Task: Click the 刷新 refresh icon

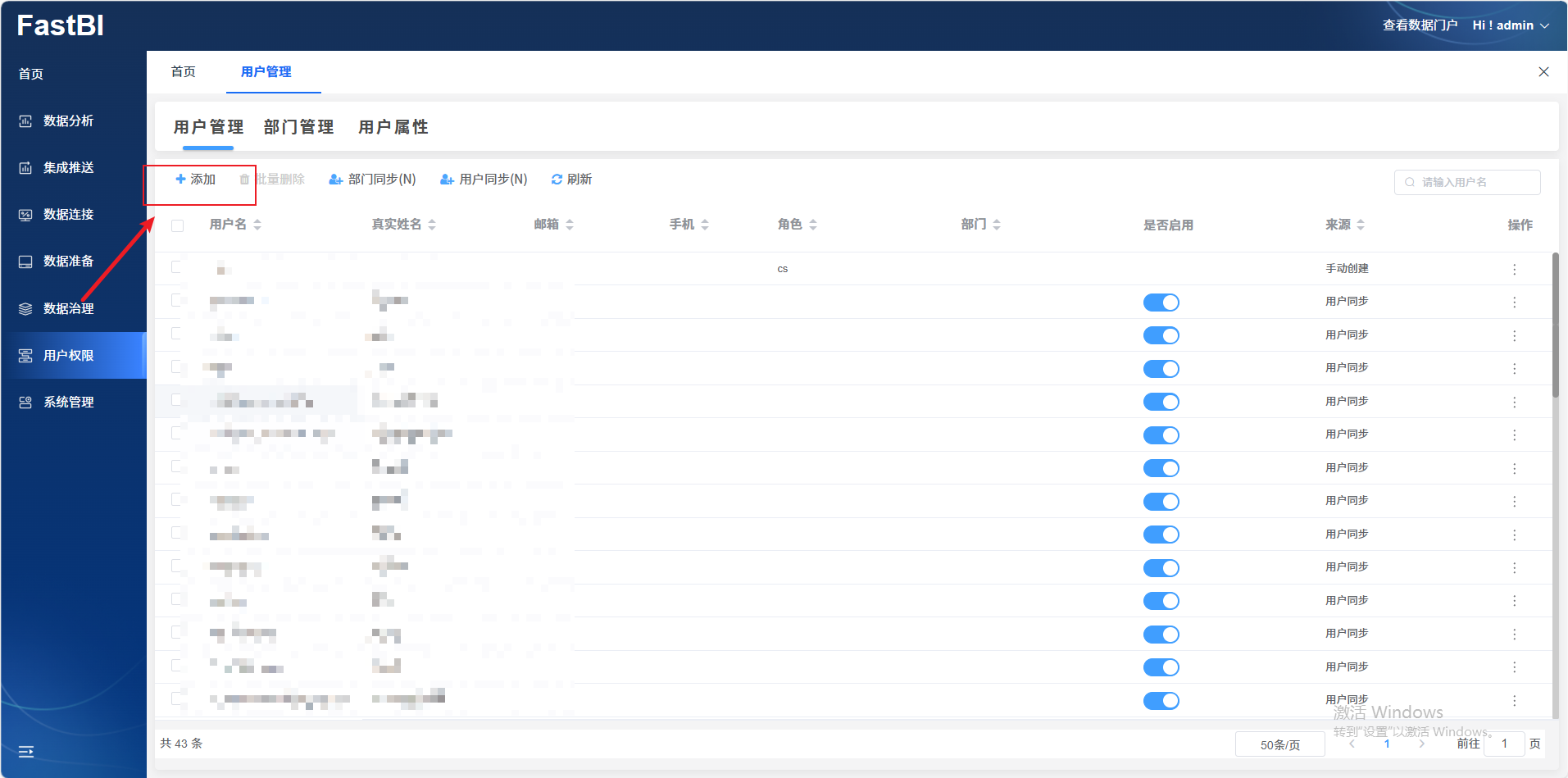Action: pos(557,180)
